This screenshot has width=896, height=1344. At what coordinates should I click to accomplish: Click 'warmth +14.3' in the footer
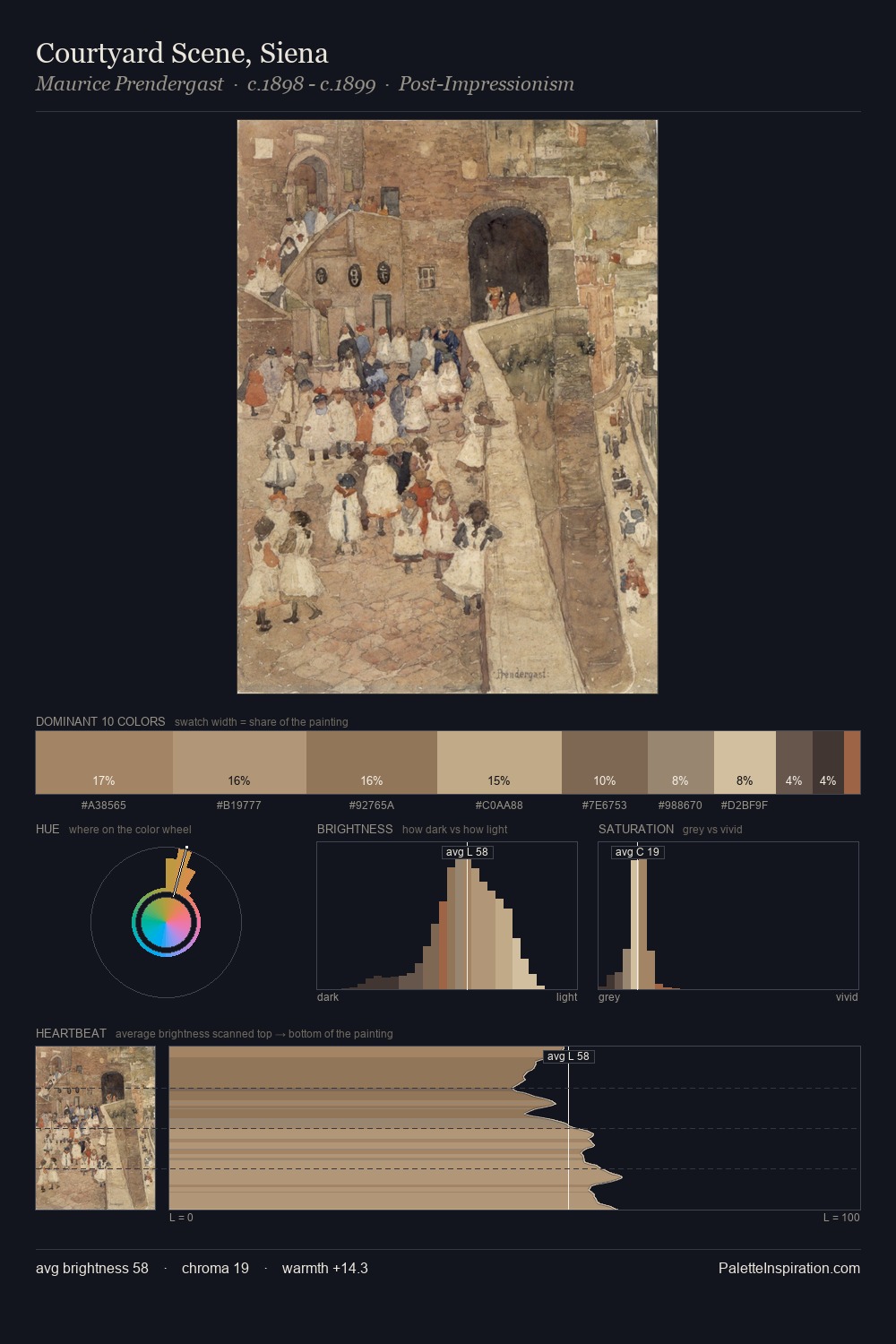[325, 1268]
